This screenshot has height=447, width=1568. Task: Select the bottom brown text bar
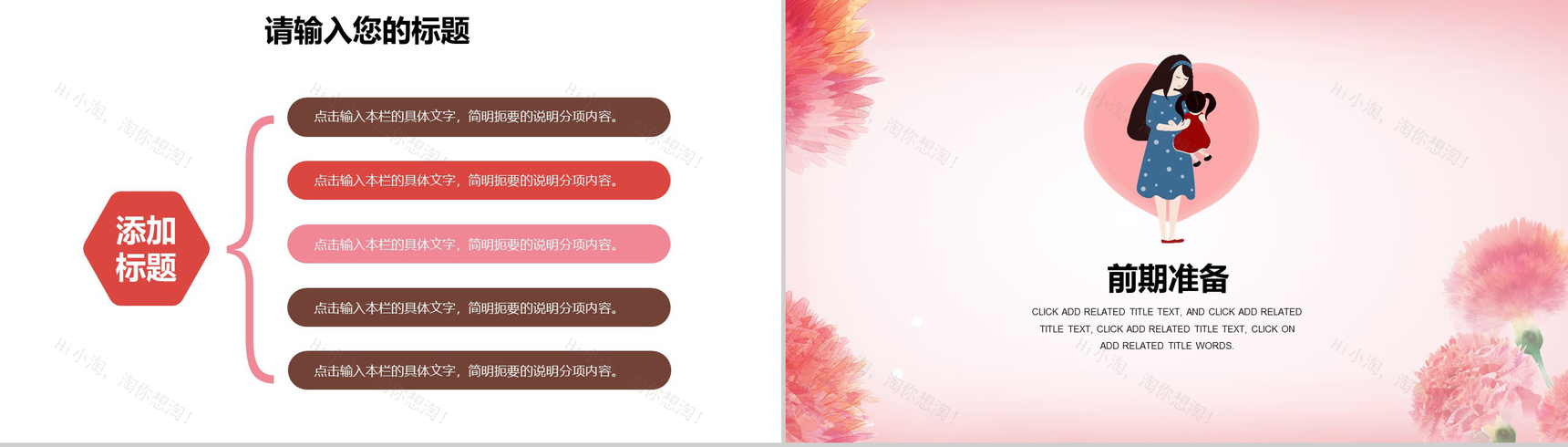(479, 370)
